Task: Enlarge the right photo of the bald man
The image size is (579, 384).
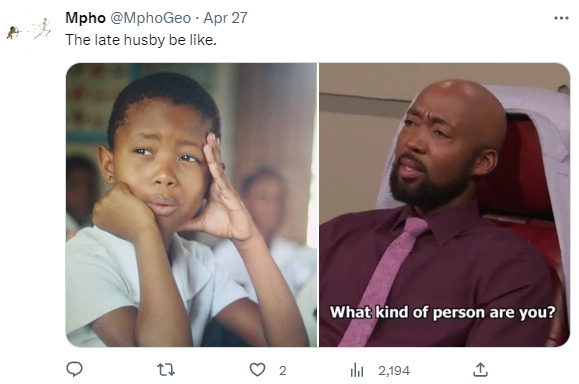Action: (x=445, y=205)
